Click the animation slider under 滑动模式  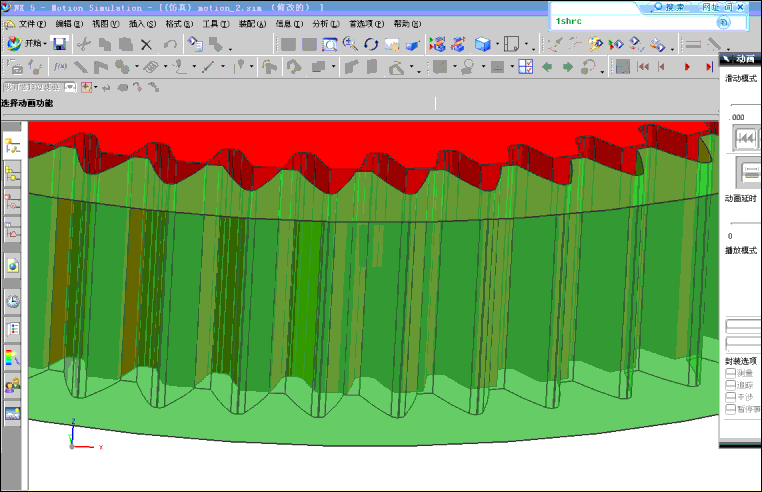(746, 105)
